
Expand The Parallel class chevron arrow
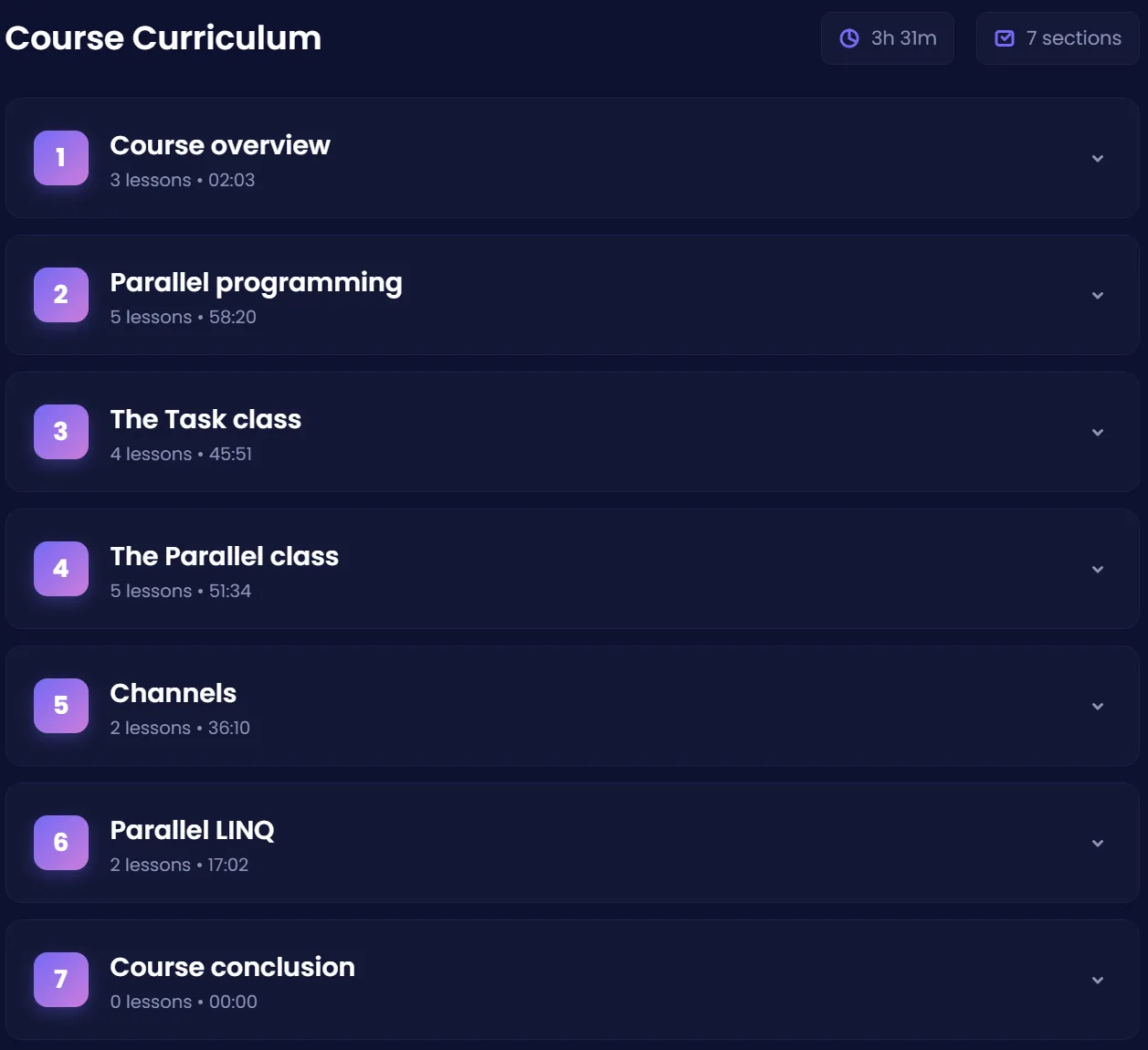(x=1098, y=570)
